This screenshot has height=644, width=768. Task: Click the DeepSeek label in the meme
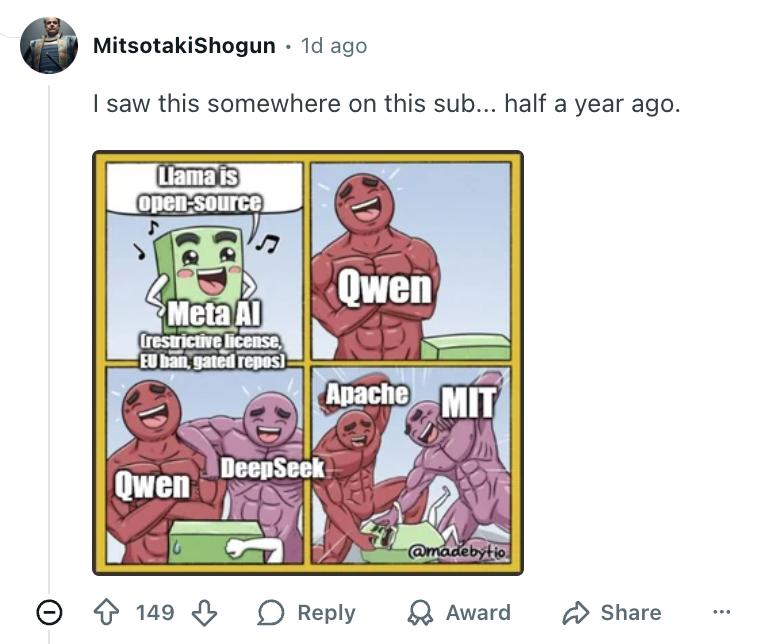coord(271,467)
